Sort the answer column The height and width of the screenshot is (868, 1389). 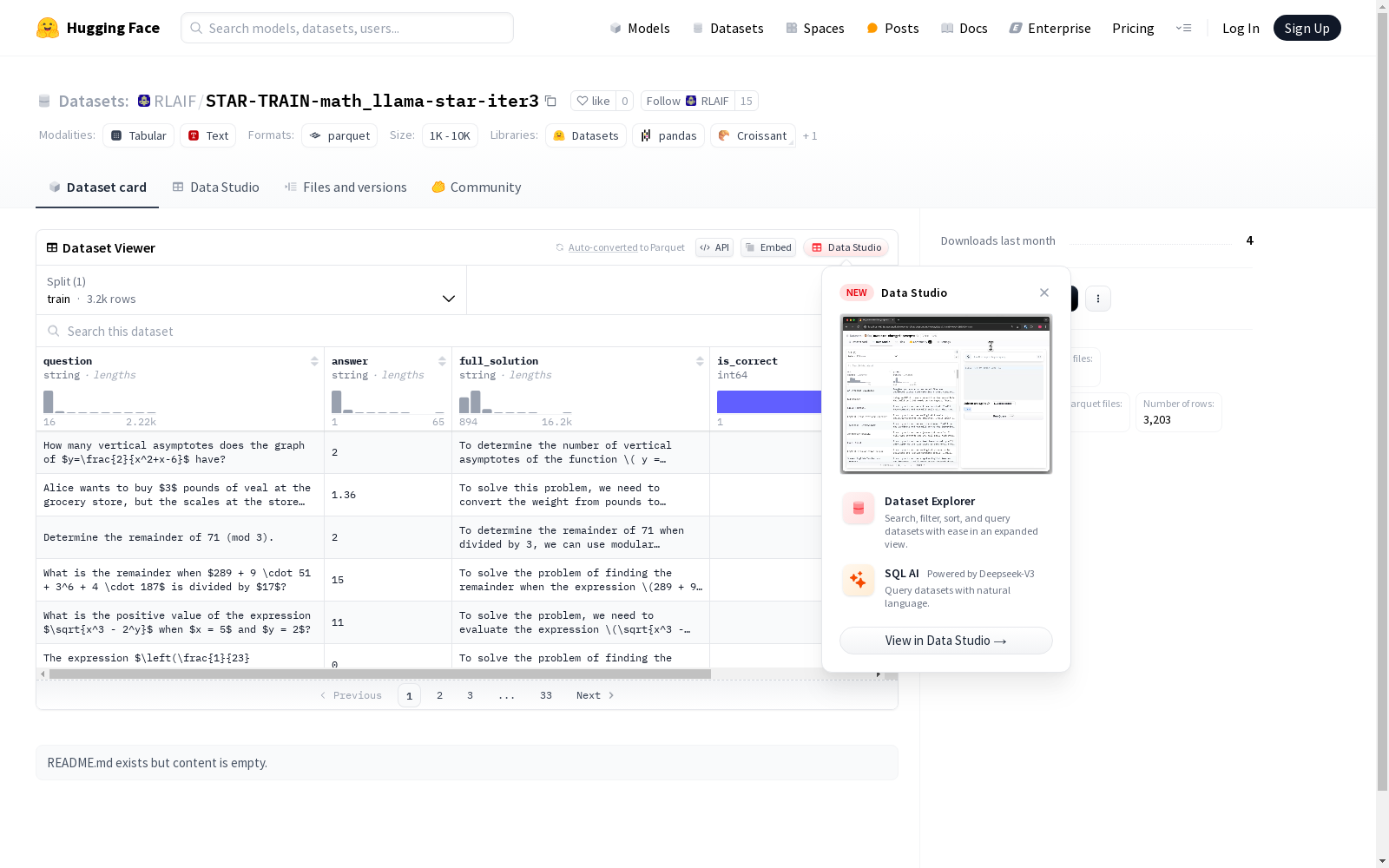442,361
